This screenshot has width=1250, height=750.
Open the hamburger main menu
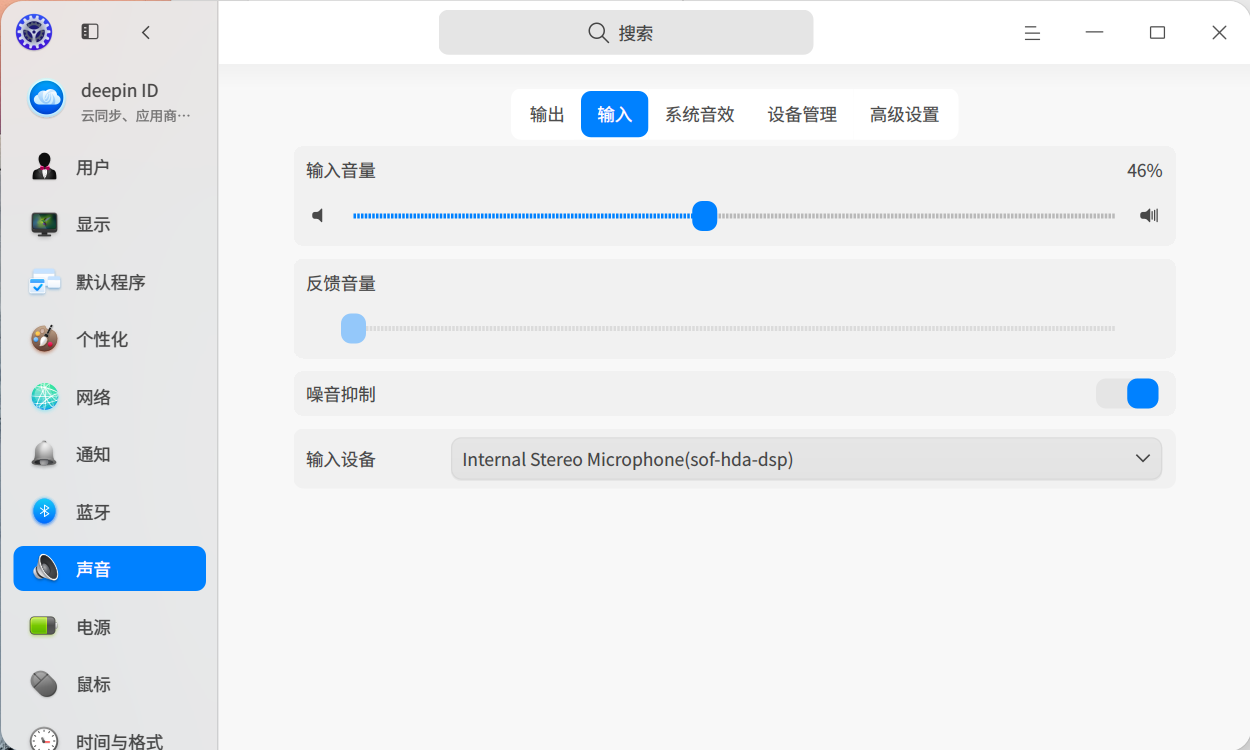coord(1033,33)
